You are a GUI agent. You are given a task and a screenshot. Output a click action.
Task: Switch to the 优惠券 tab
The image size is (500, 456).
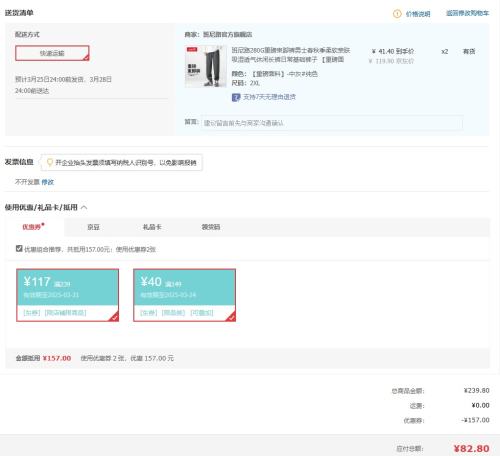(x=33, y=227)
